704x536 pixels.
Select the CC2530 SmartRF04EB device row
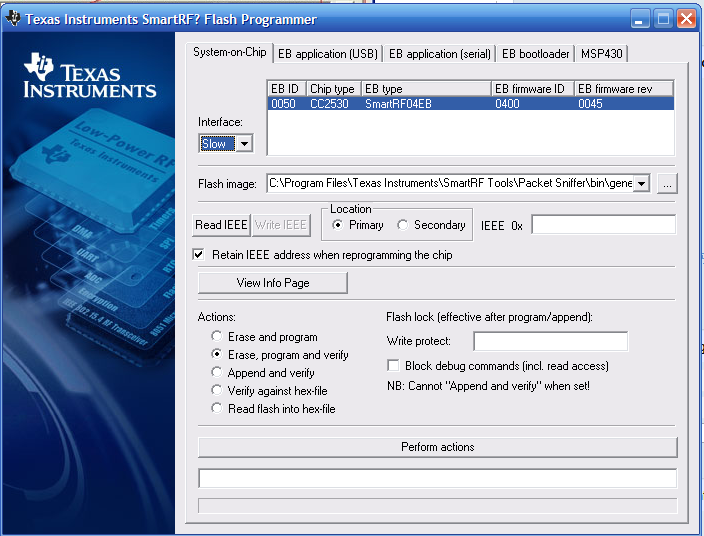click(471, 104)
